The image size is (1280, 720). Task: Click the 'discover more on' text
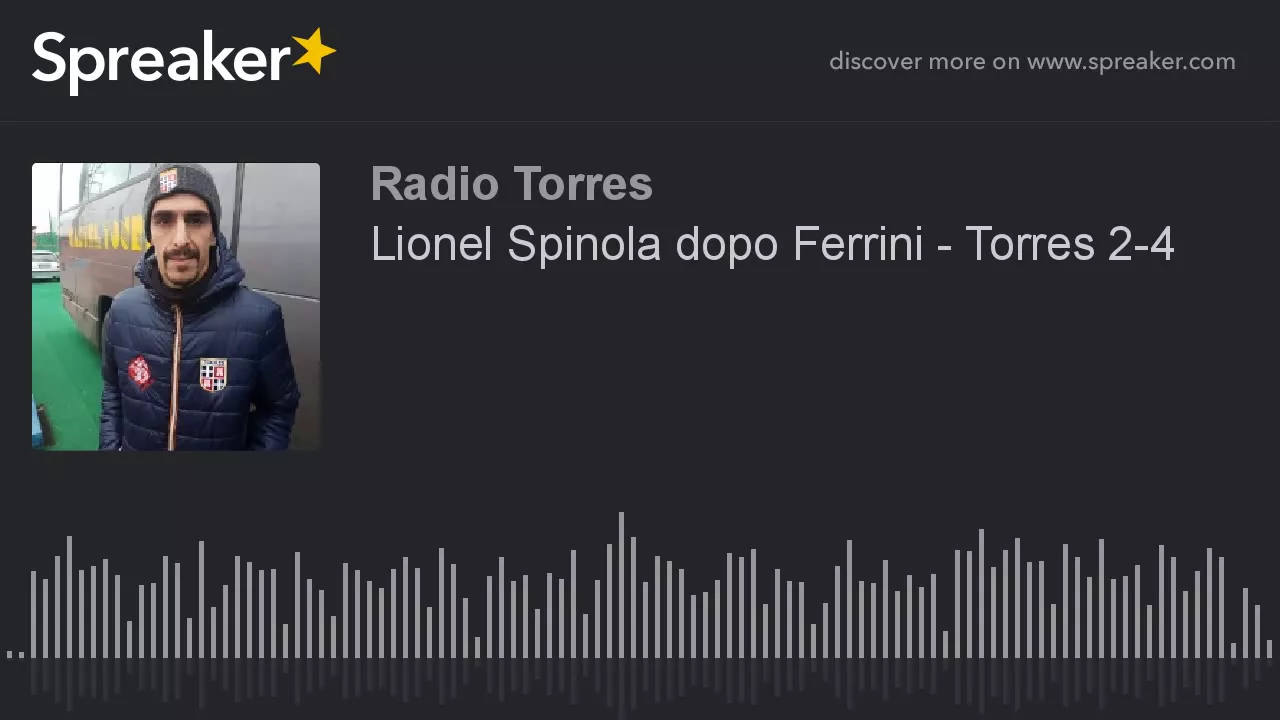point(924,62)
